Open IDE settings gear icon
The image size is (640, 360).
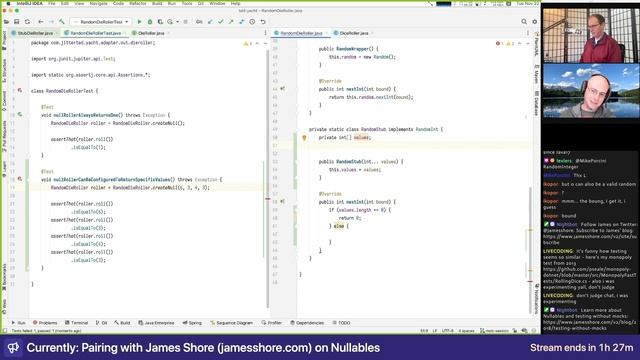tap(535, 22)
